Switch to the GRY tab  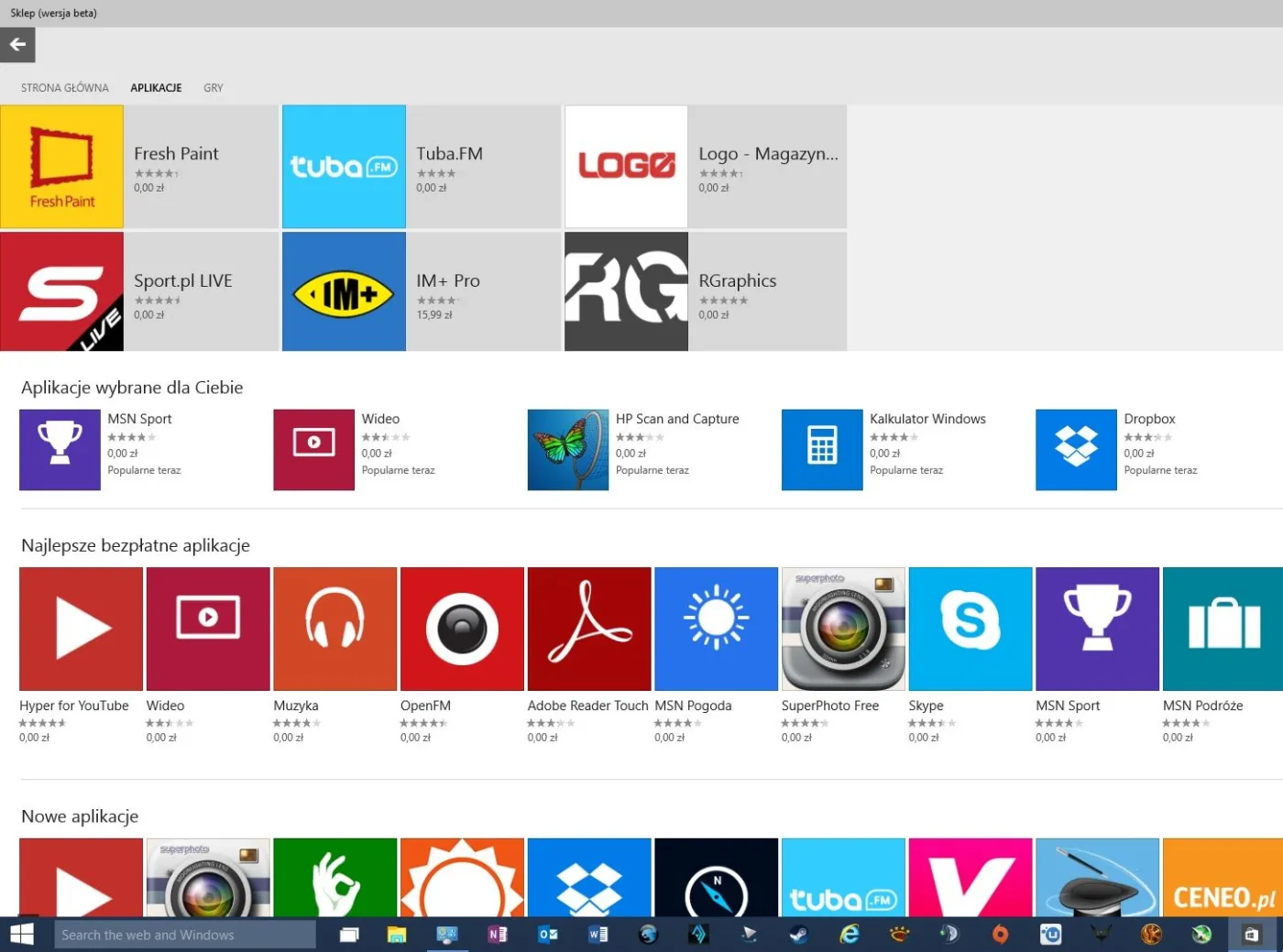click(213, 87)
